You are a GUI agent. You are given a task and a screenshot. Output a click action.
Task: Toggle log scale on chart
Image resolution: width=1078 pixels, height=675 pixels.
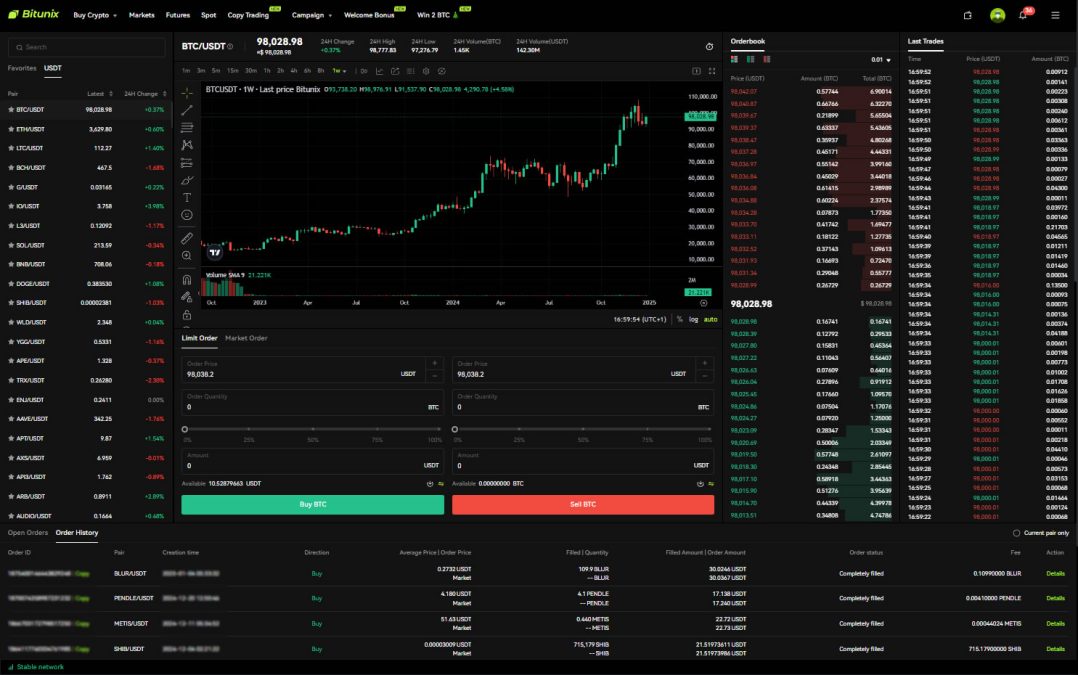point(693,319)
